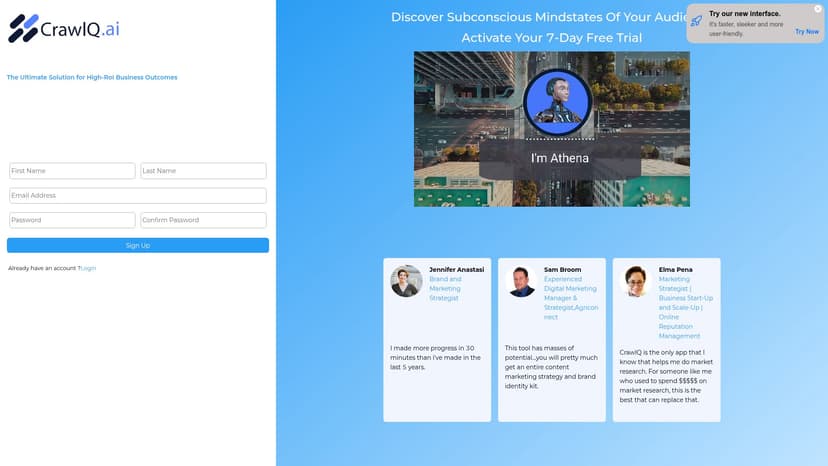Click Try Now in the notification
The width and height of the screenshot is (828, 466).
[806, 32]
